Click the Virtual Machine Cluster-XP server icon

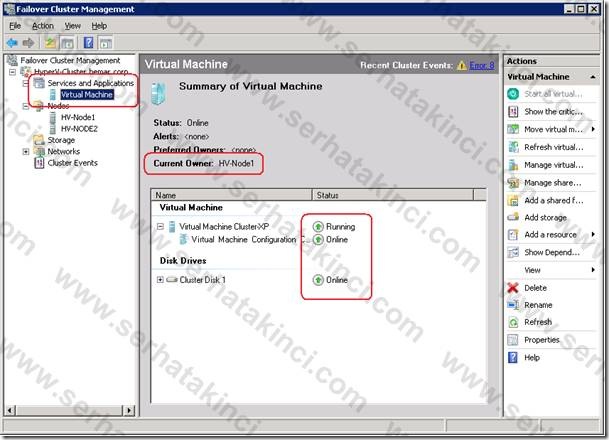[x=172, y=227]
